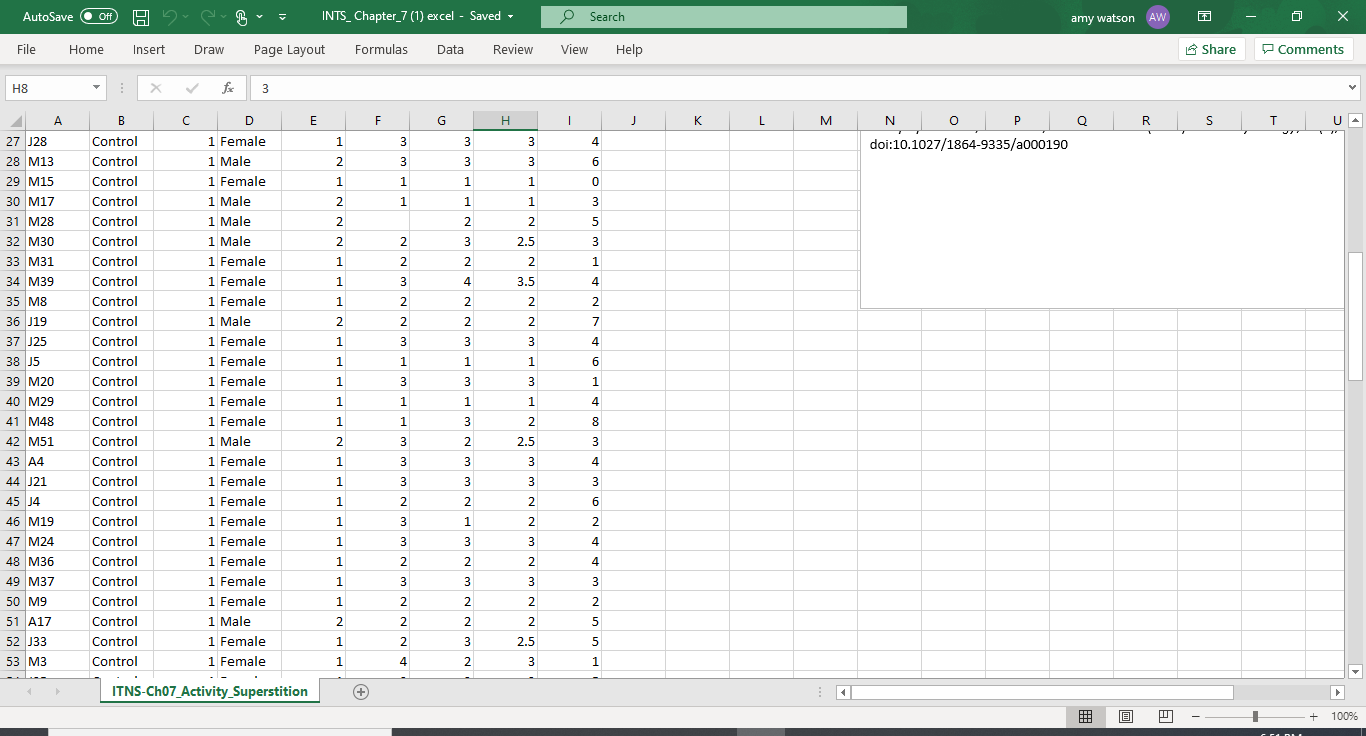The width and height of the screenshot is (1366, 736).
Task: Select column H header
Action: (505, 121)
